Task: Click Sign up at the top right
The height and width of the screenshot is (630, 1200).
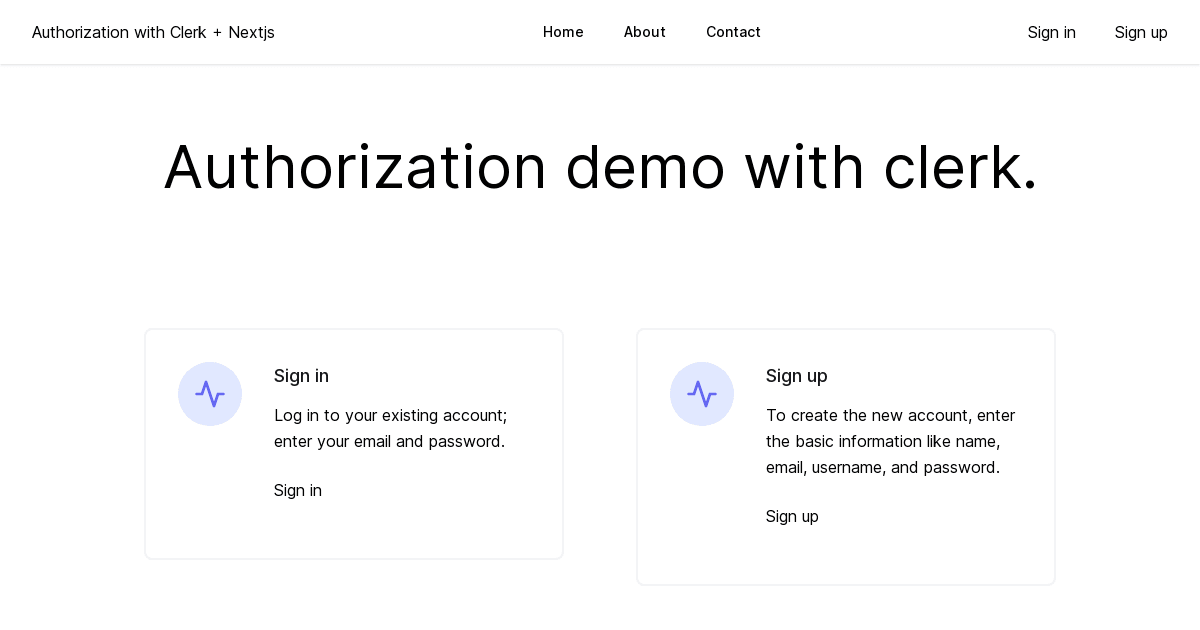Action: pos(1141,32)
